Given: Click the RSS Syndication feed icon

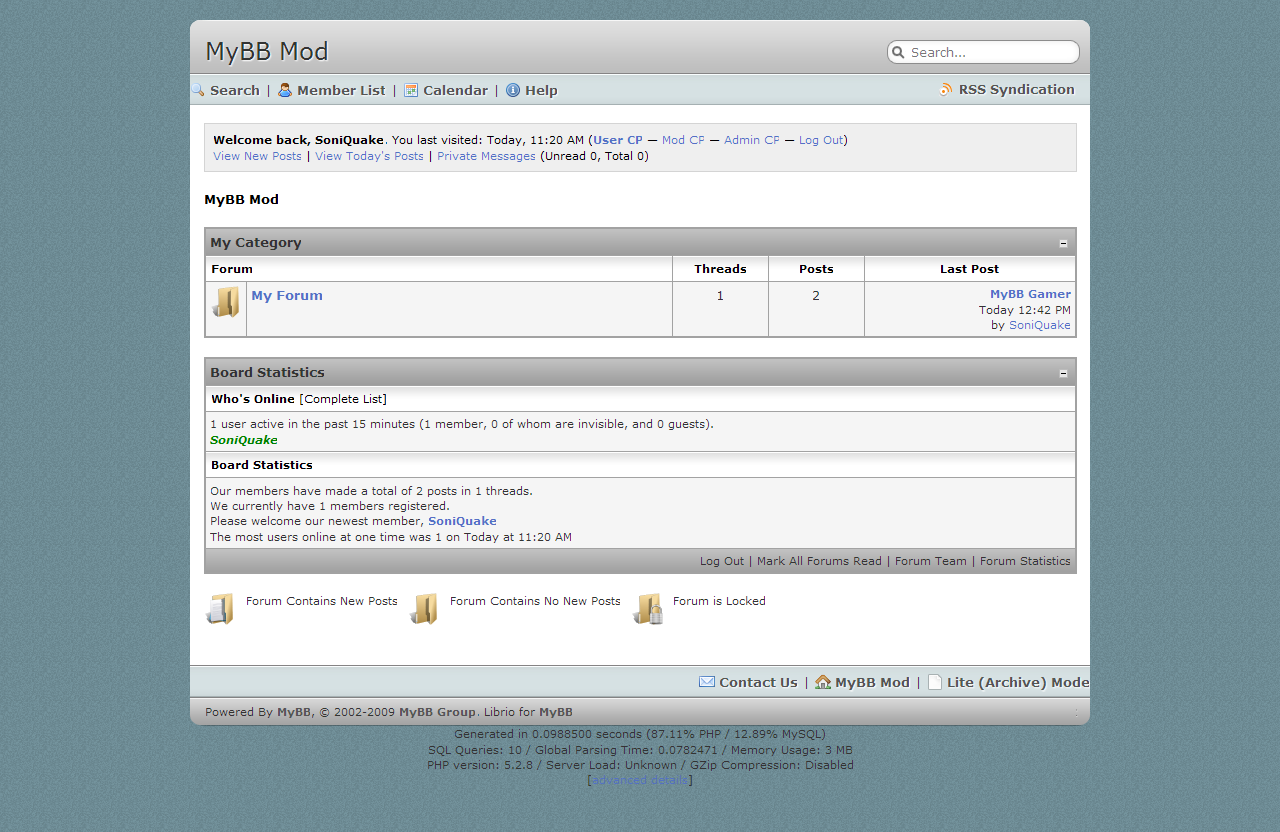Looking at the screenshot, I should point(946,89).
